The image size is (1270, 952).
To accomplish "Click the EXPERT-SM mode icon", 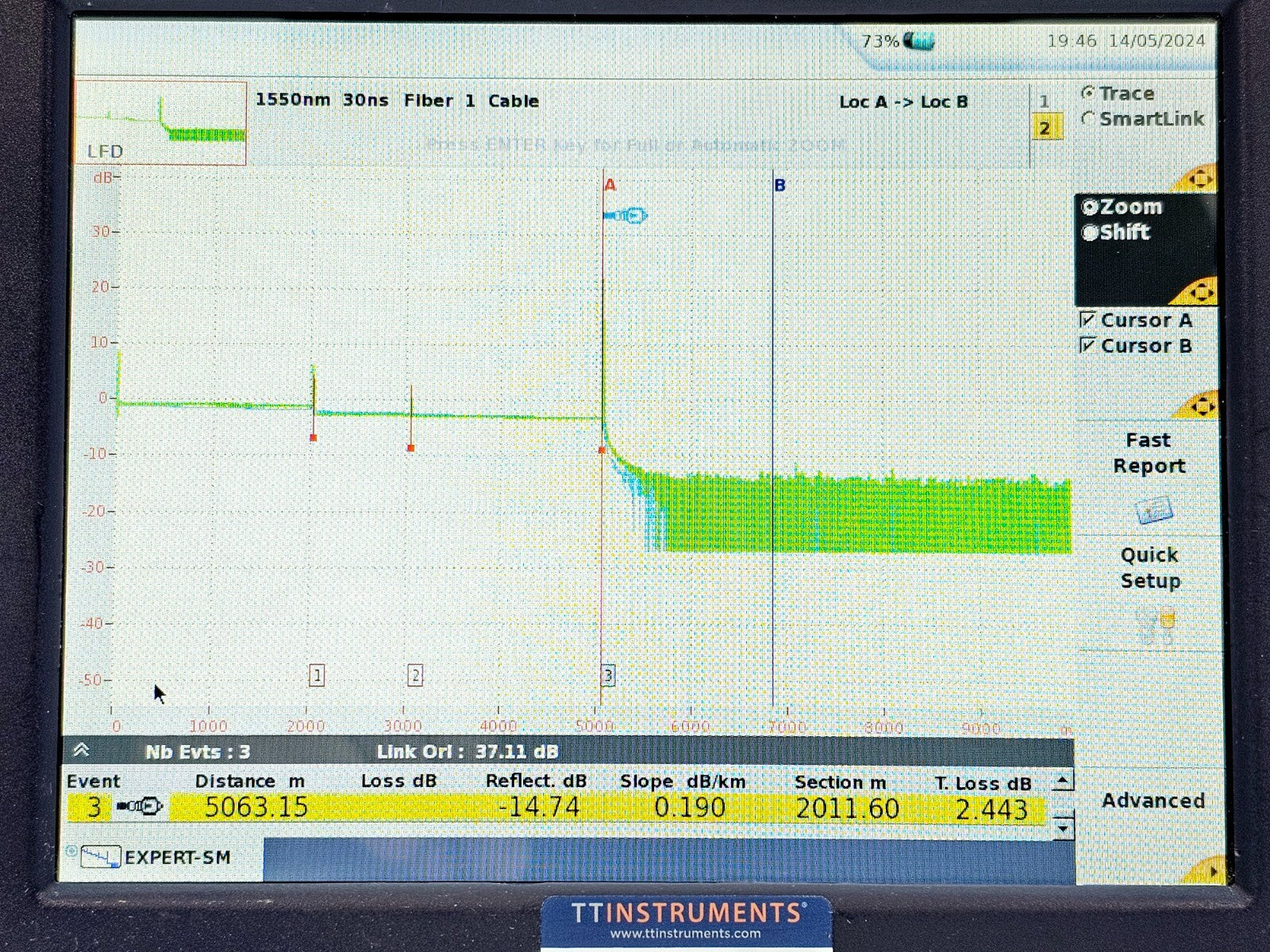I will point(100,858).
